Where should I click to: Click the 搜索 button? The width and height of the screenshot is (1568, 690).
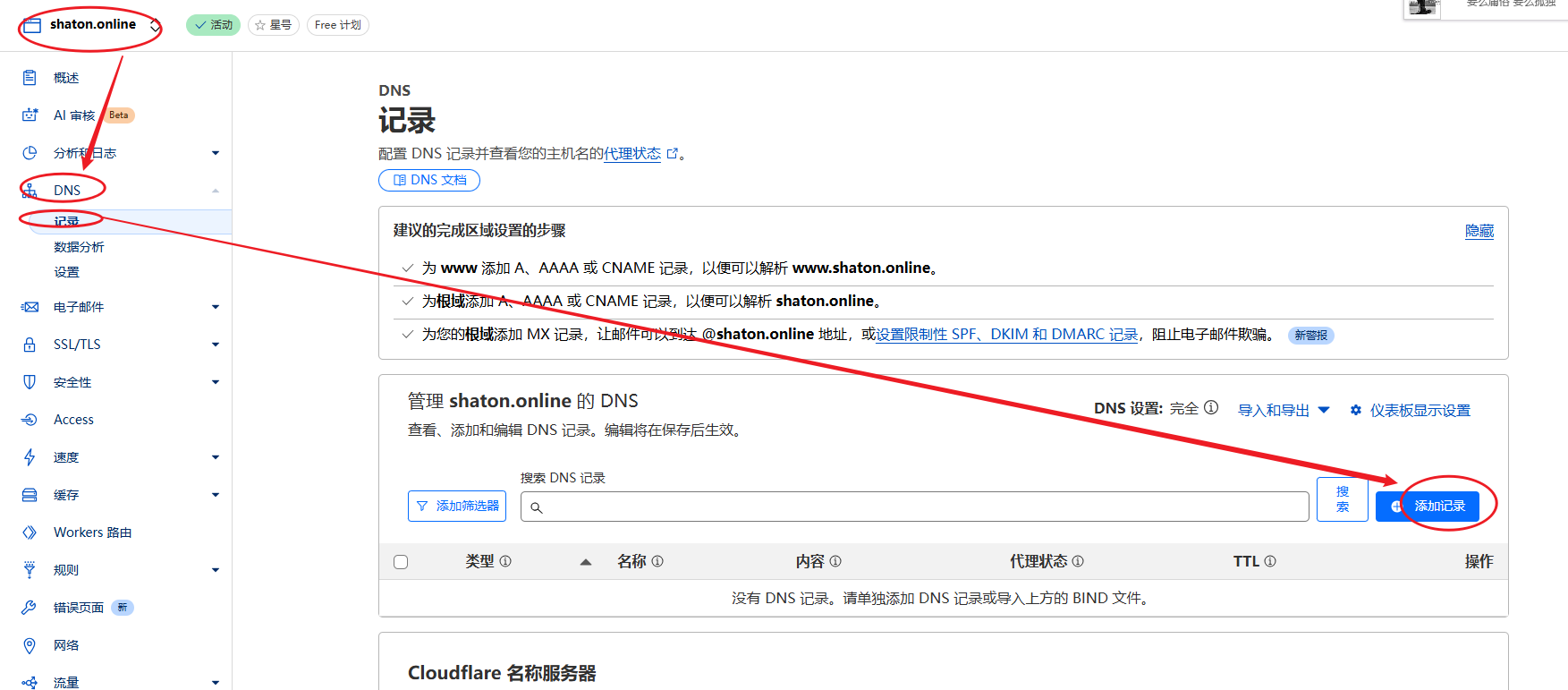coord(1343,499)
